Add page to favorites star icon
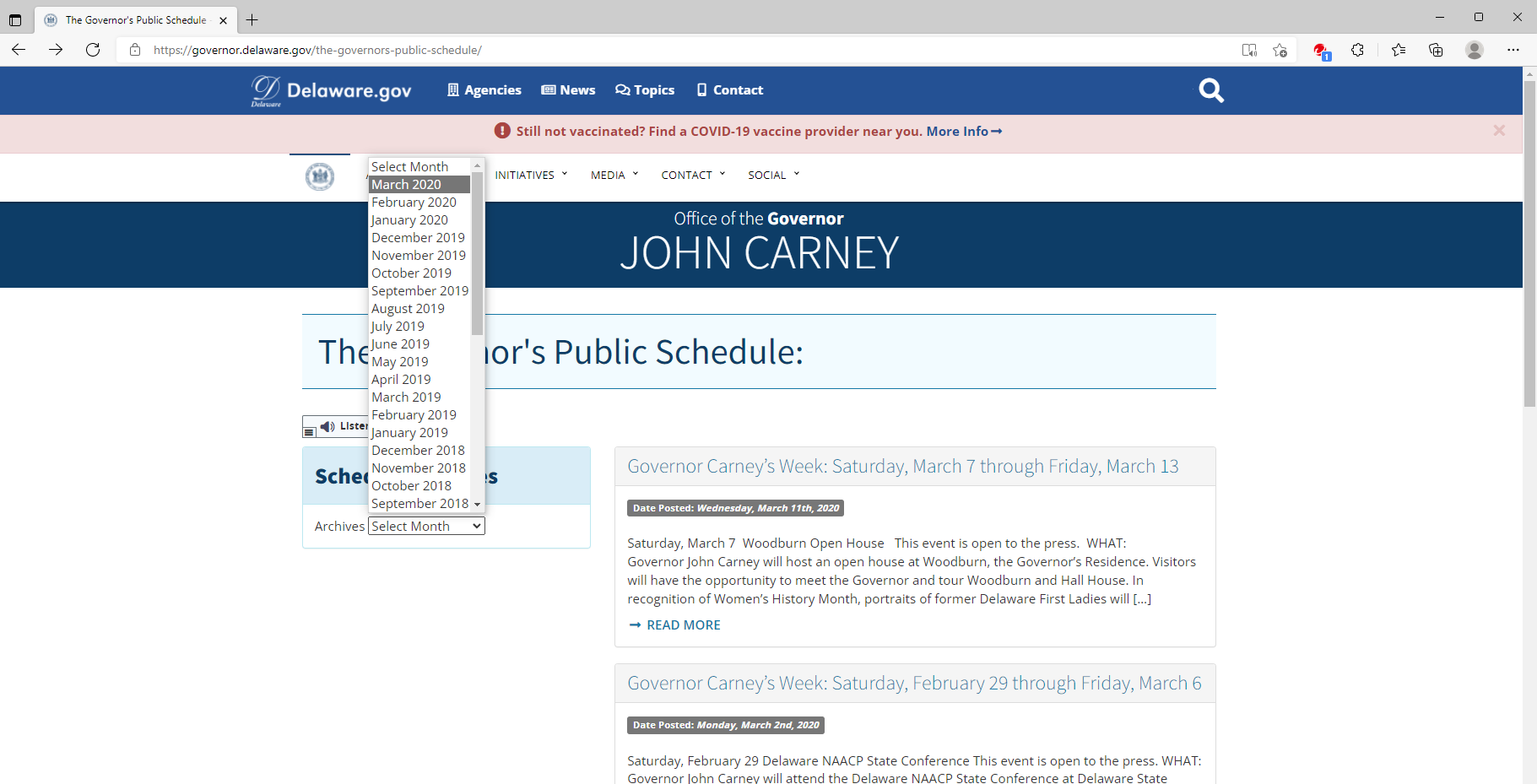The image size is (1537, 784). coord(1280,50)
